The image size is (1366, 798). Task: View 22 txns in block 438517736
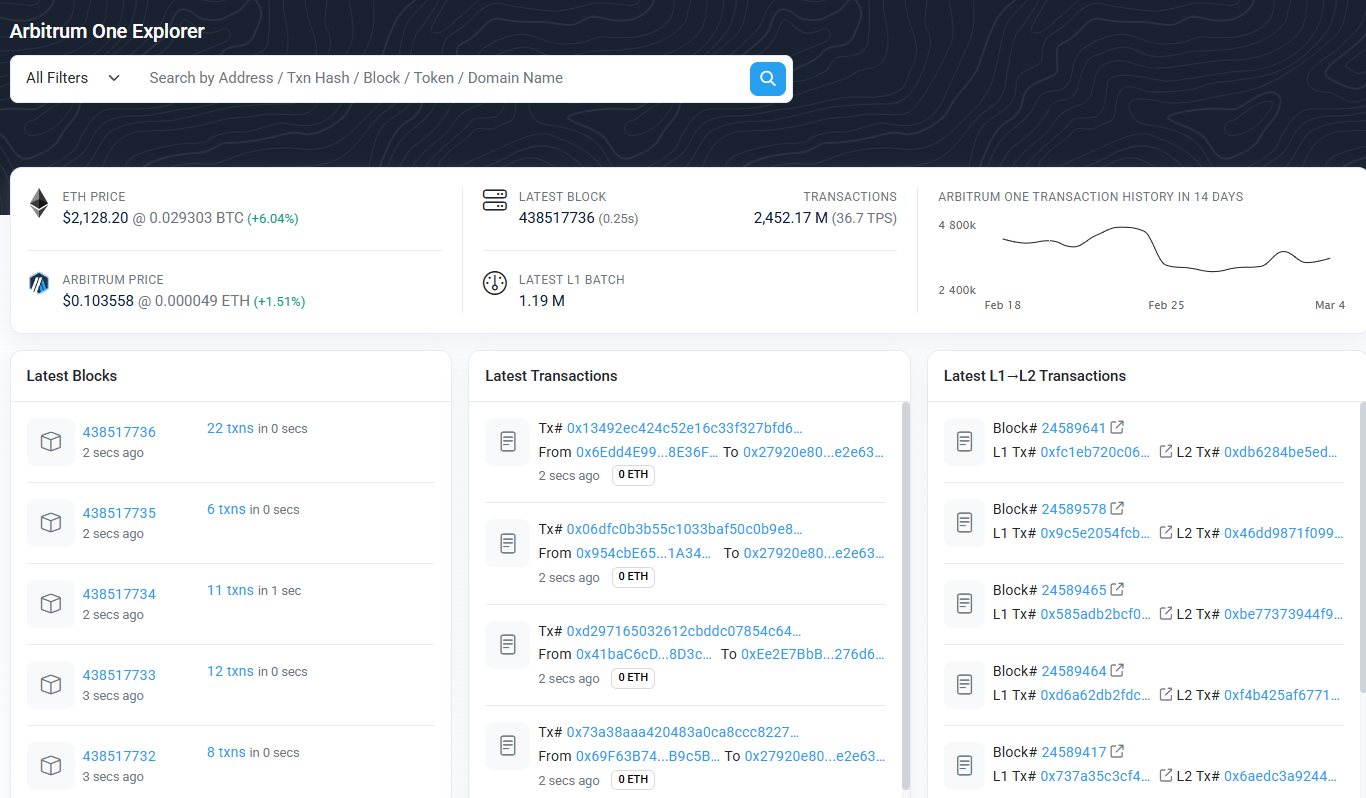[x=230, y=428]
